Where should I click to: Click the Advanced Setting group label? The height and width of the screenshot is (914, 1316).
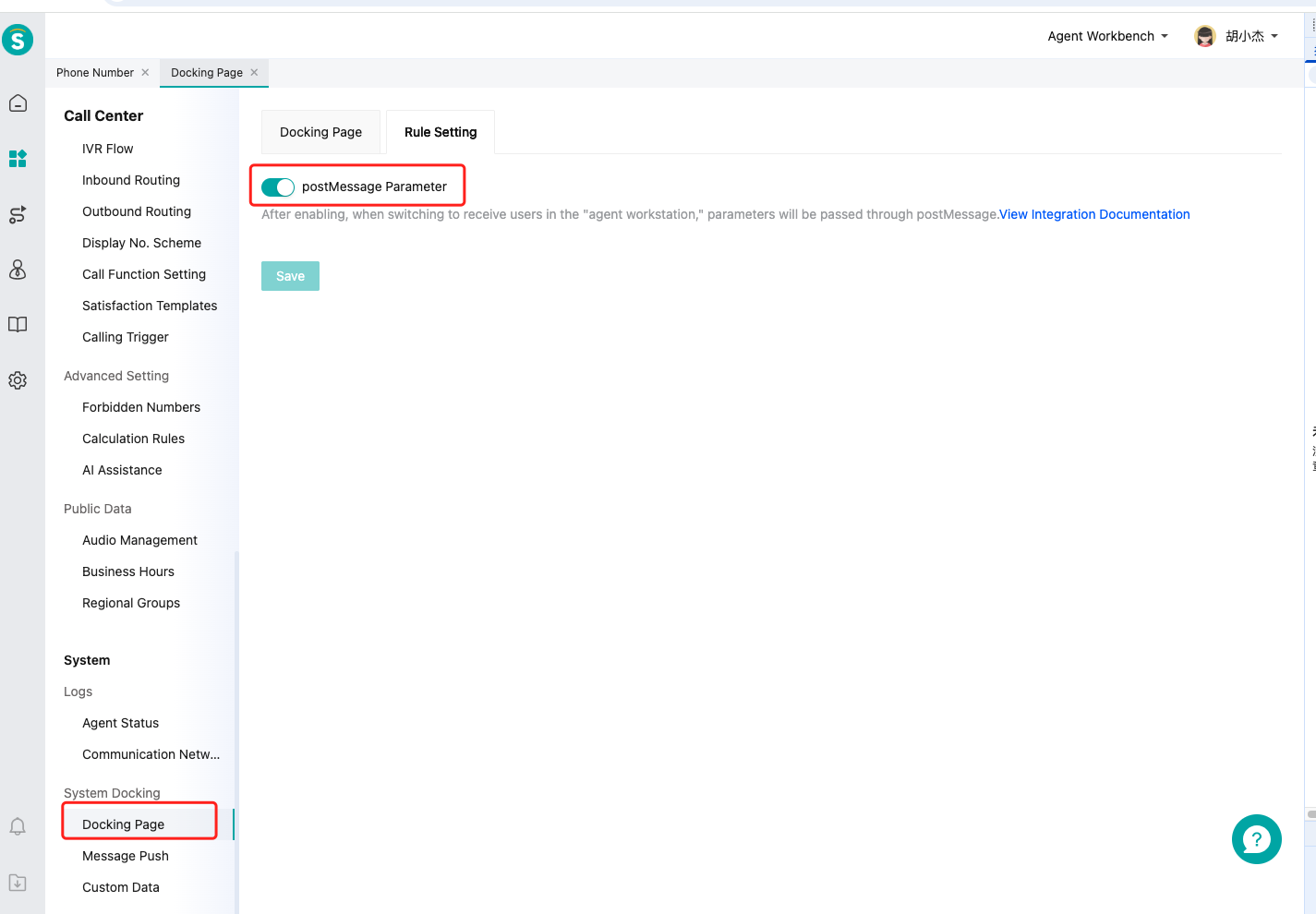pos(116,376)
